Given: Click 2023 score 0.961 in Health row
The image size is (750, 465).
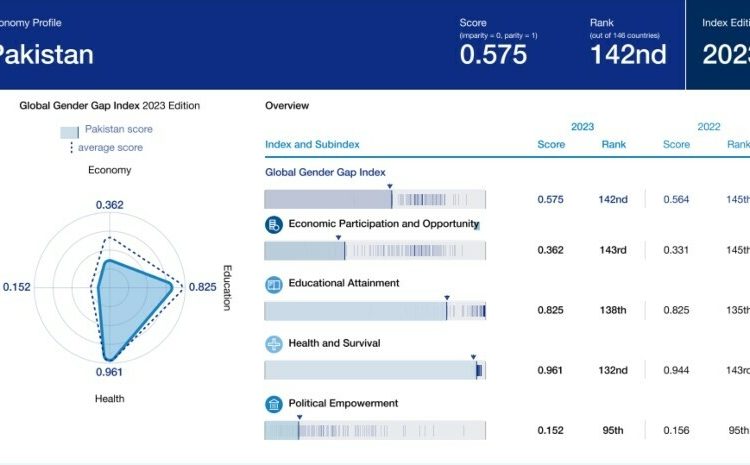Looking at the screenshot, I should [550, 370].
